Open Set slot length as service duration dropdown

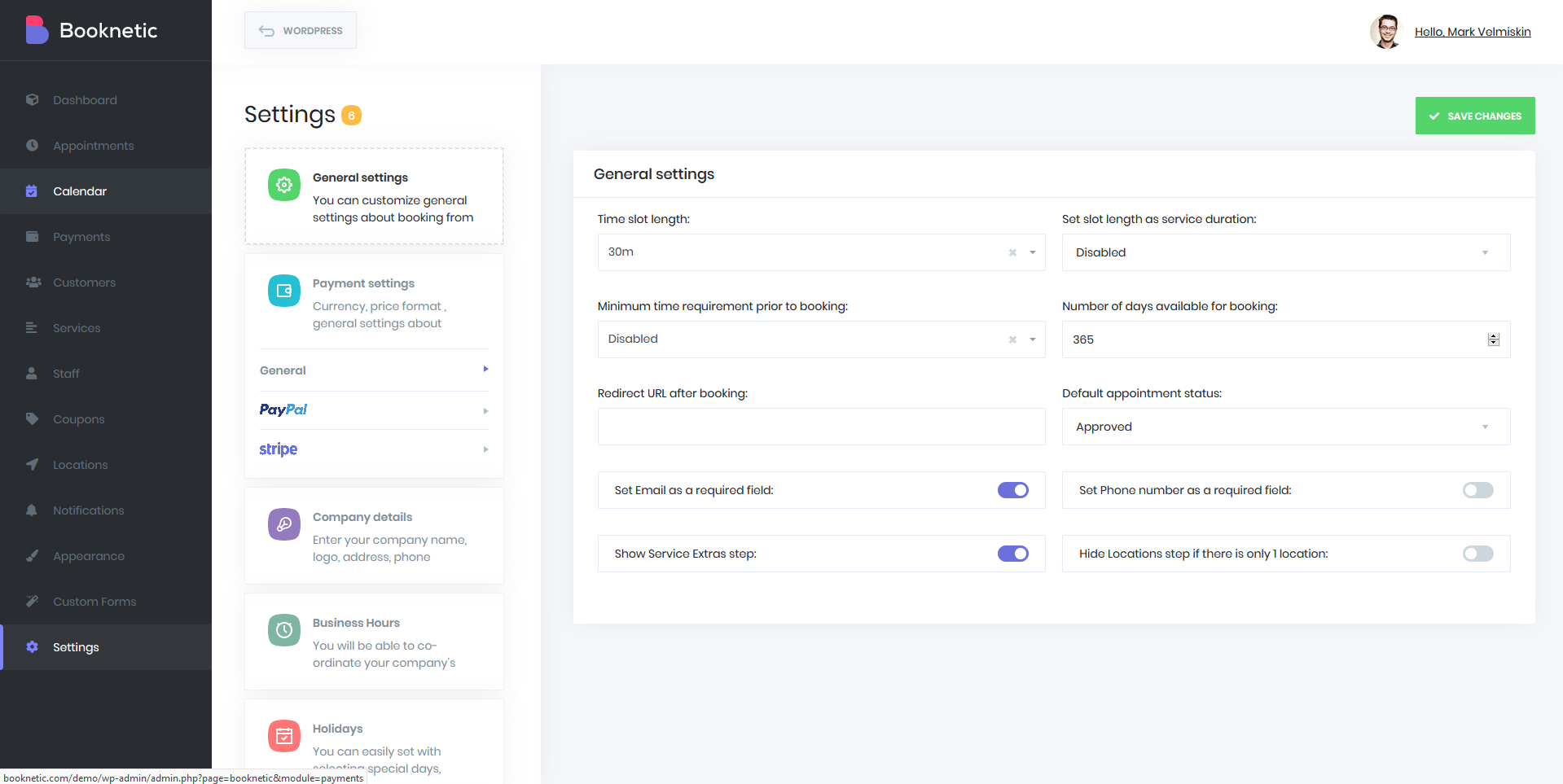[x=1286, y=252]
